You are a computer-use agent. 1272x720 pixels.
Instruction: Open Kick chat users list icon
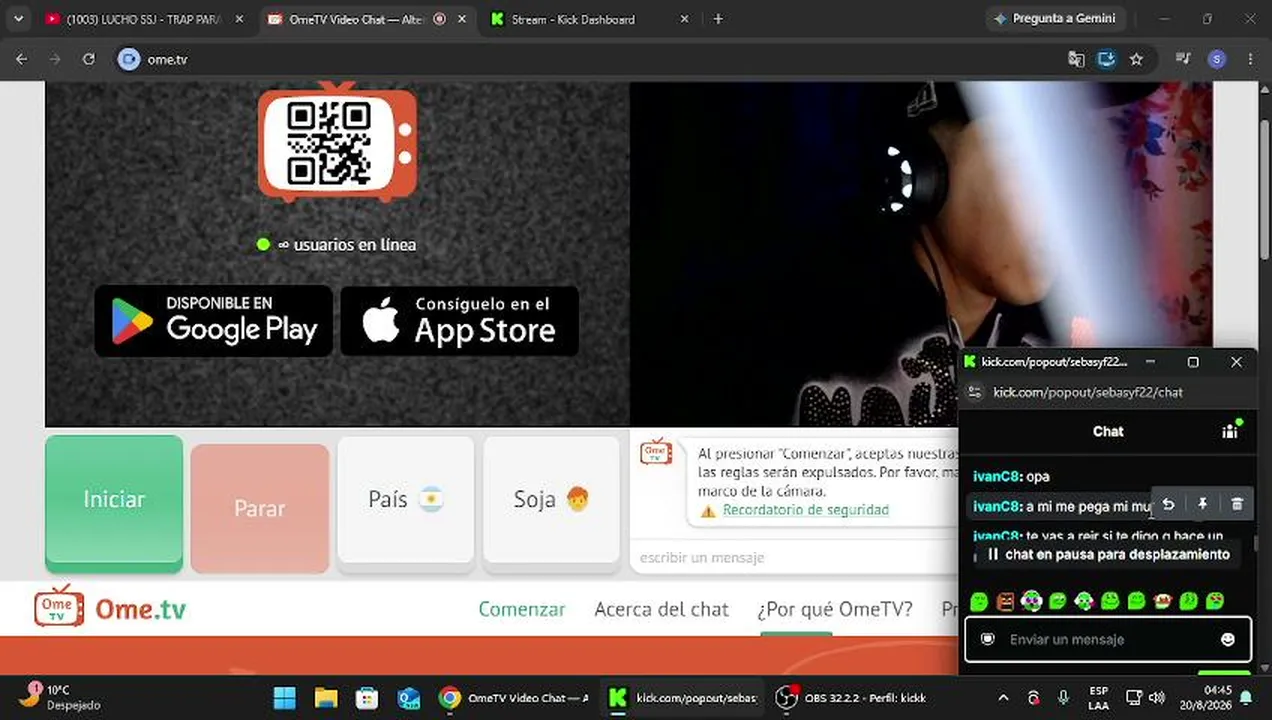click(x=1230, y=431)
